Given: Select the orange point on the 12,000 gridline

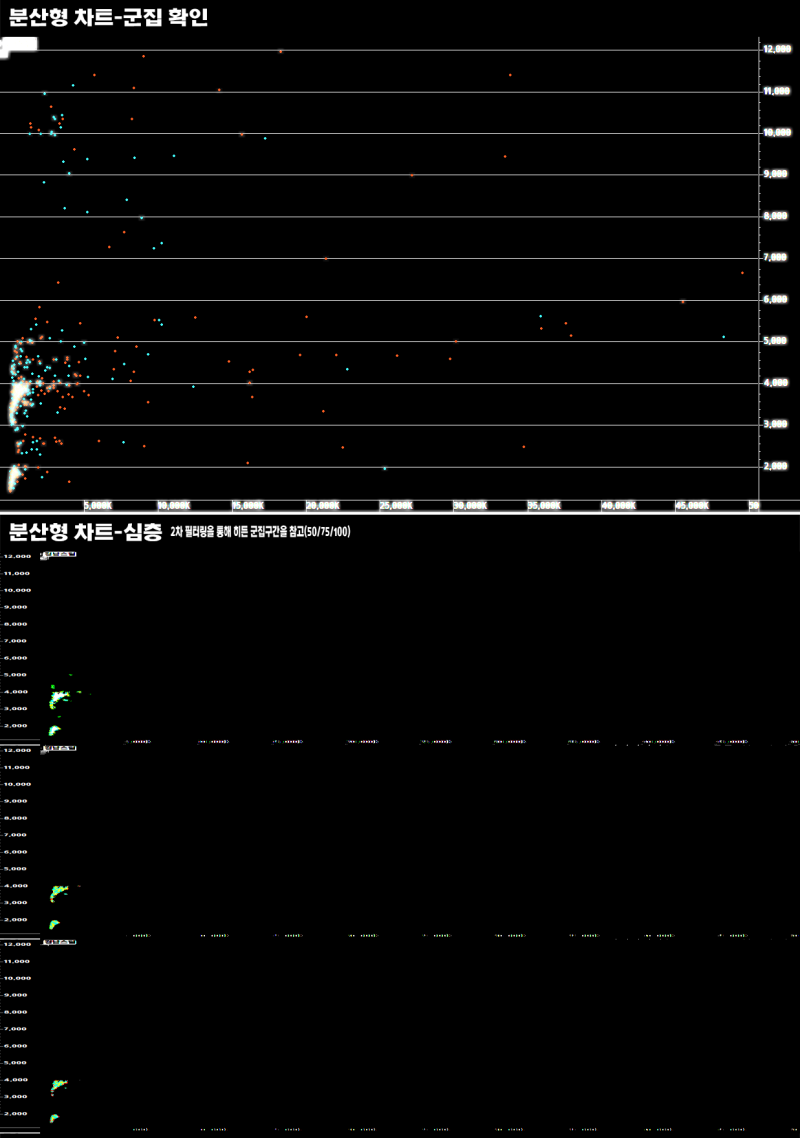Looking at the screenshot, I should pyautogui.click(x=280, y=52).
